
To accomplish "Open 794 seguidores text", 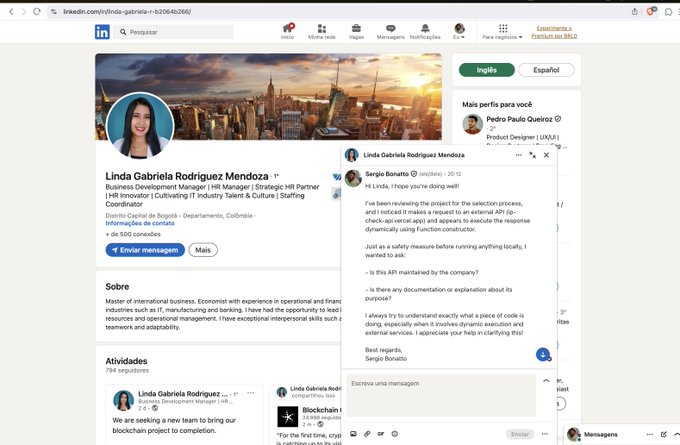I will pyautogui.click(x=127, y=370).
